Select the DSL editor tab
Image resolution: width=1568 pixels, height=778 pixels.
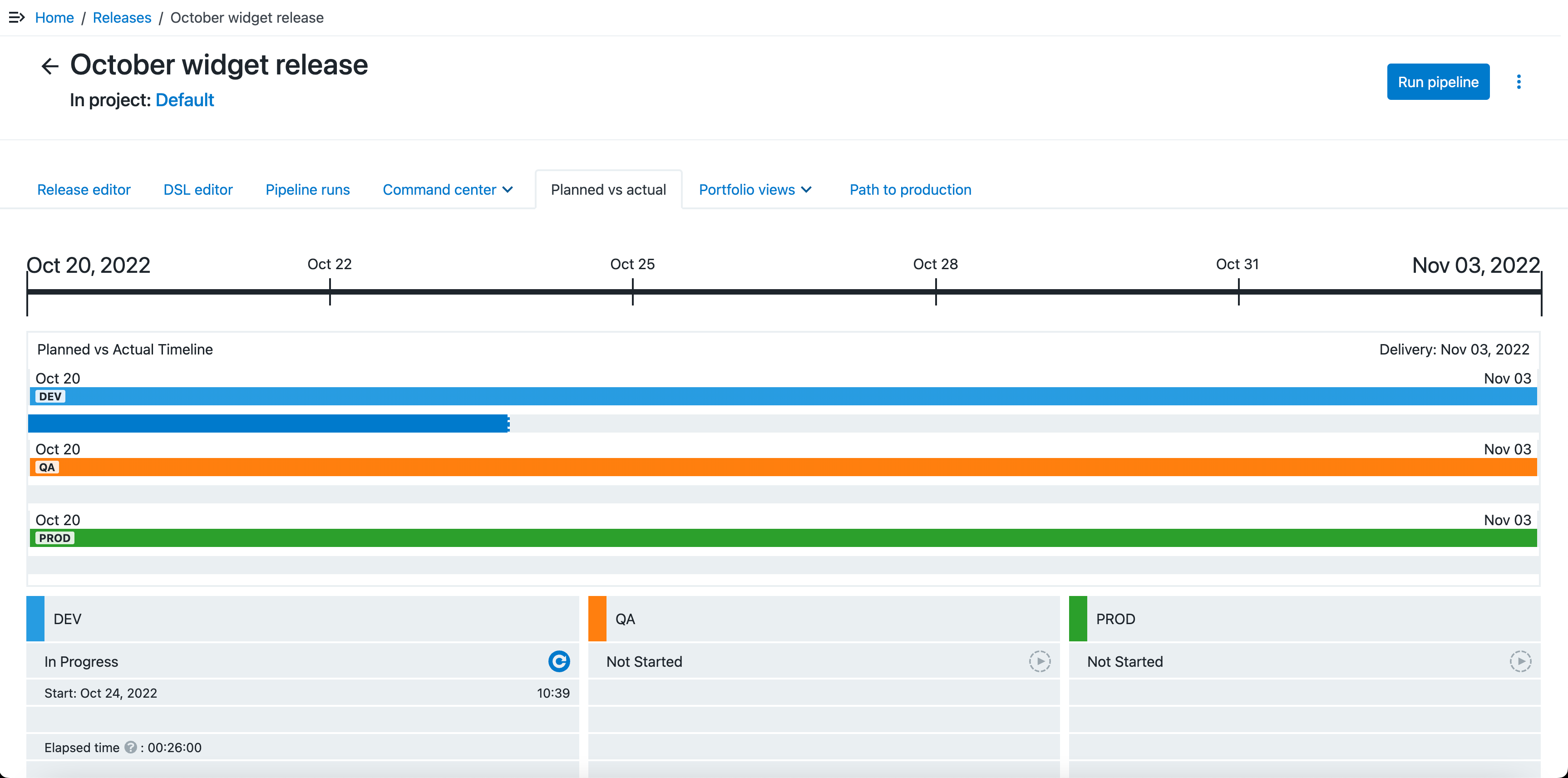tap(198, 189)
